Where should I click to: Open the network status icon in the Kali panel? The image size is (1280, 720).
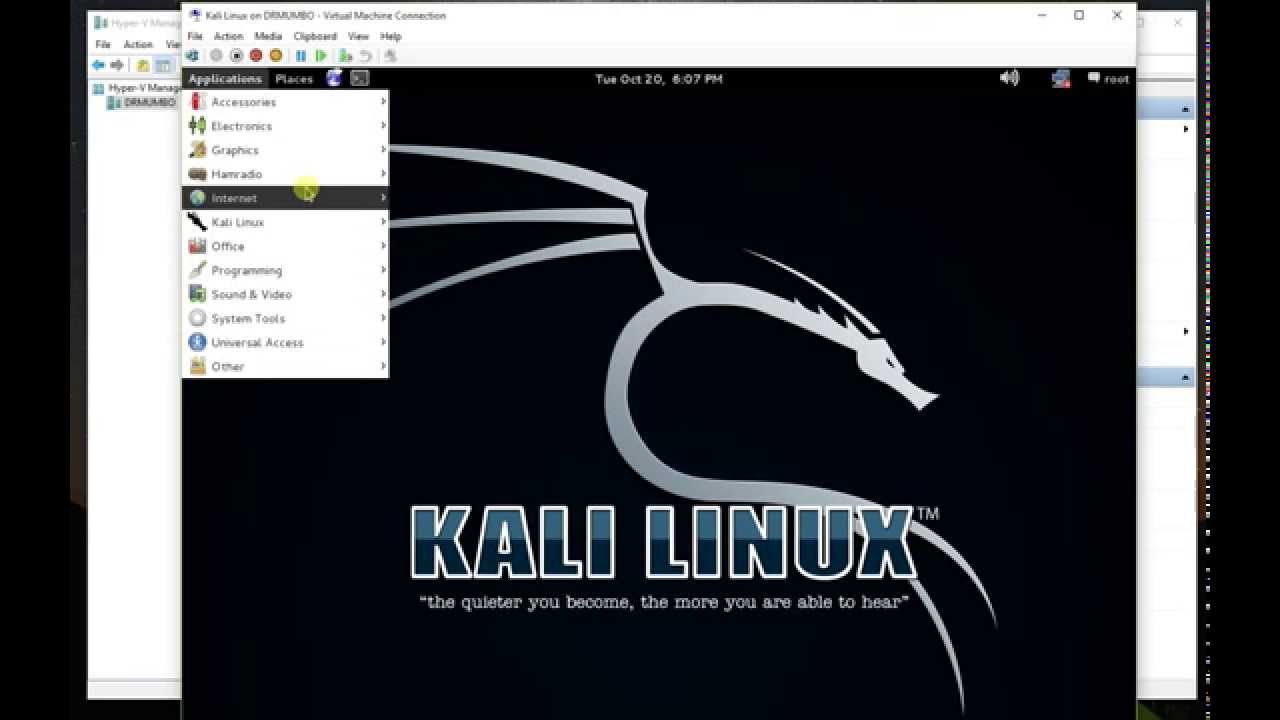[1061, 78]
